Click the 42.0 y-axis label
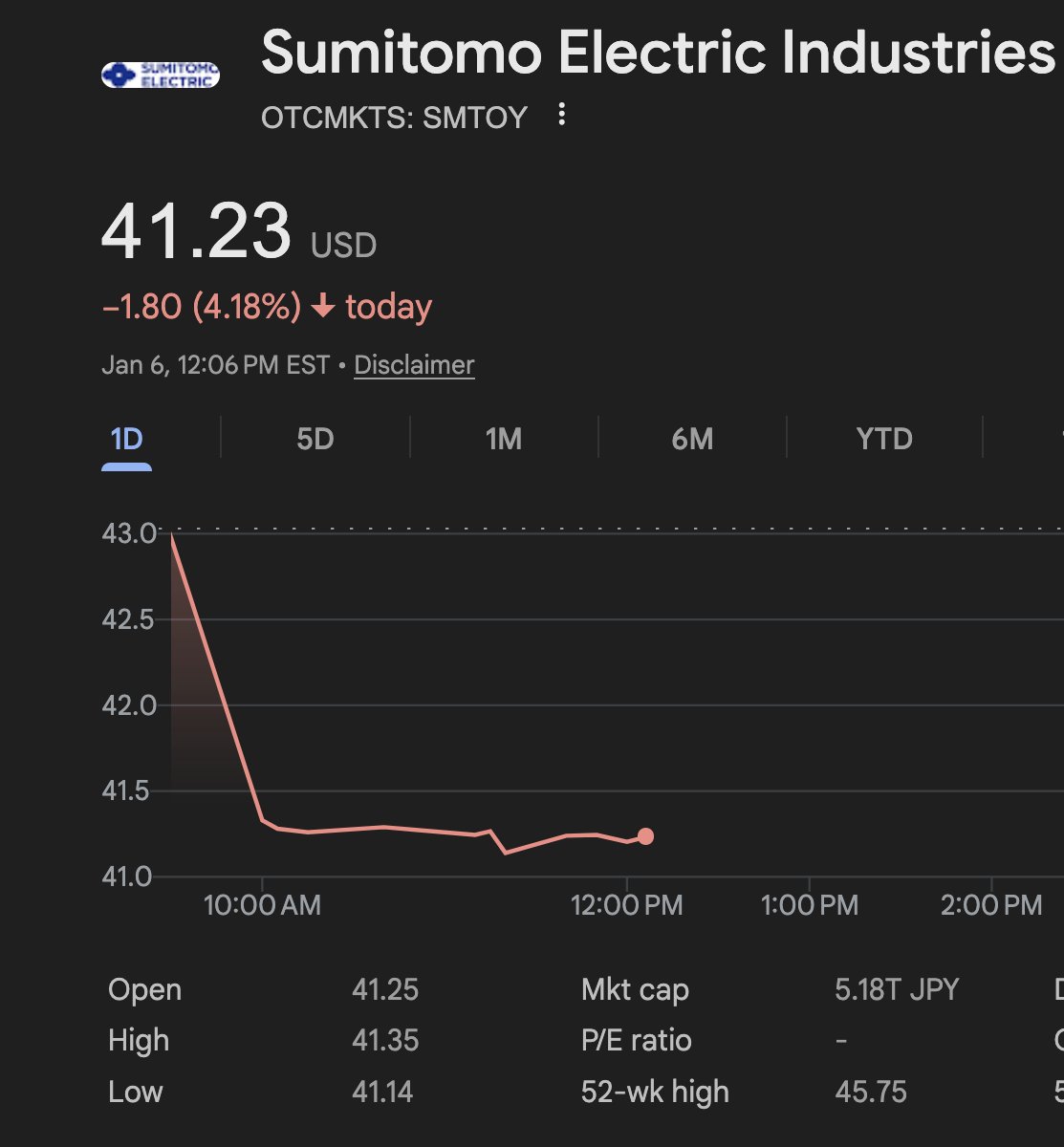The image size is (1064, 1147). coord(129,705)
